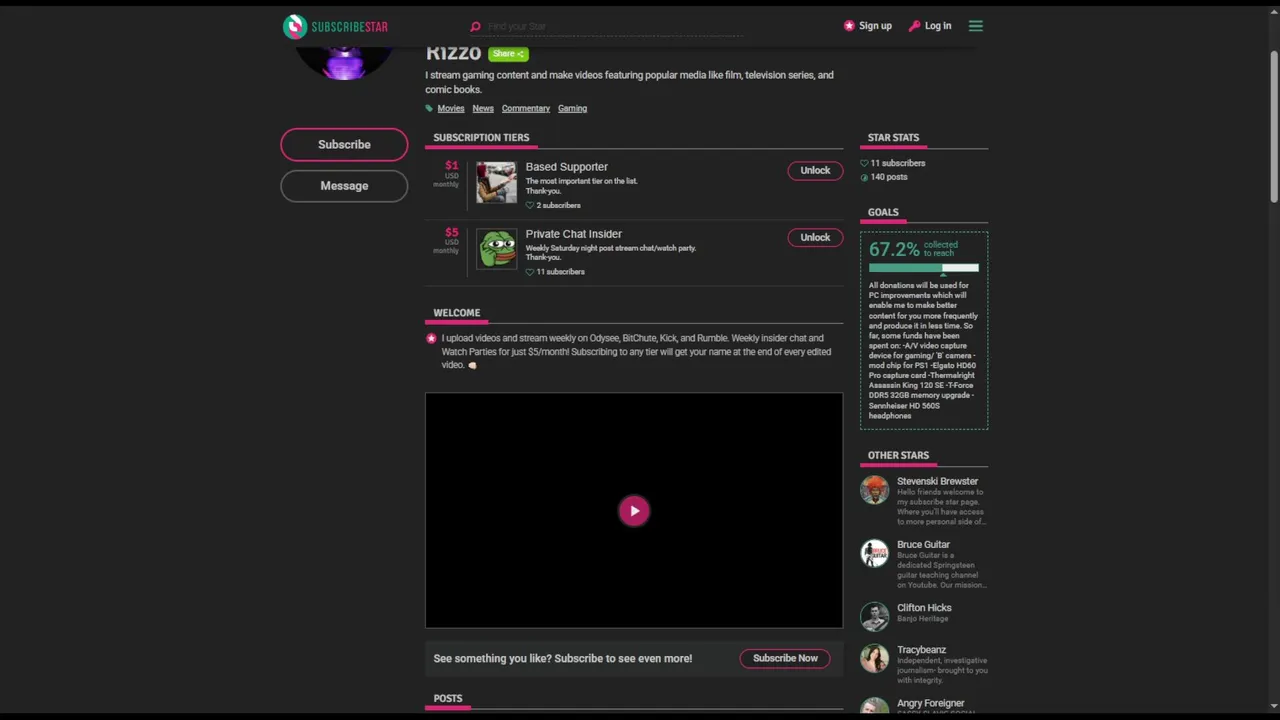Open Bruce Guitar's avatar
Screen dimensions: 1280x720
coord(875,553)
